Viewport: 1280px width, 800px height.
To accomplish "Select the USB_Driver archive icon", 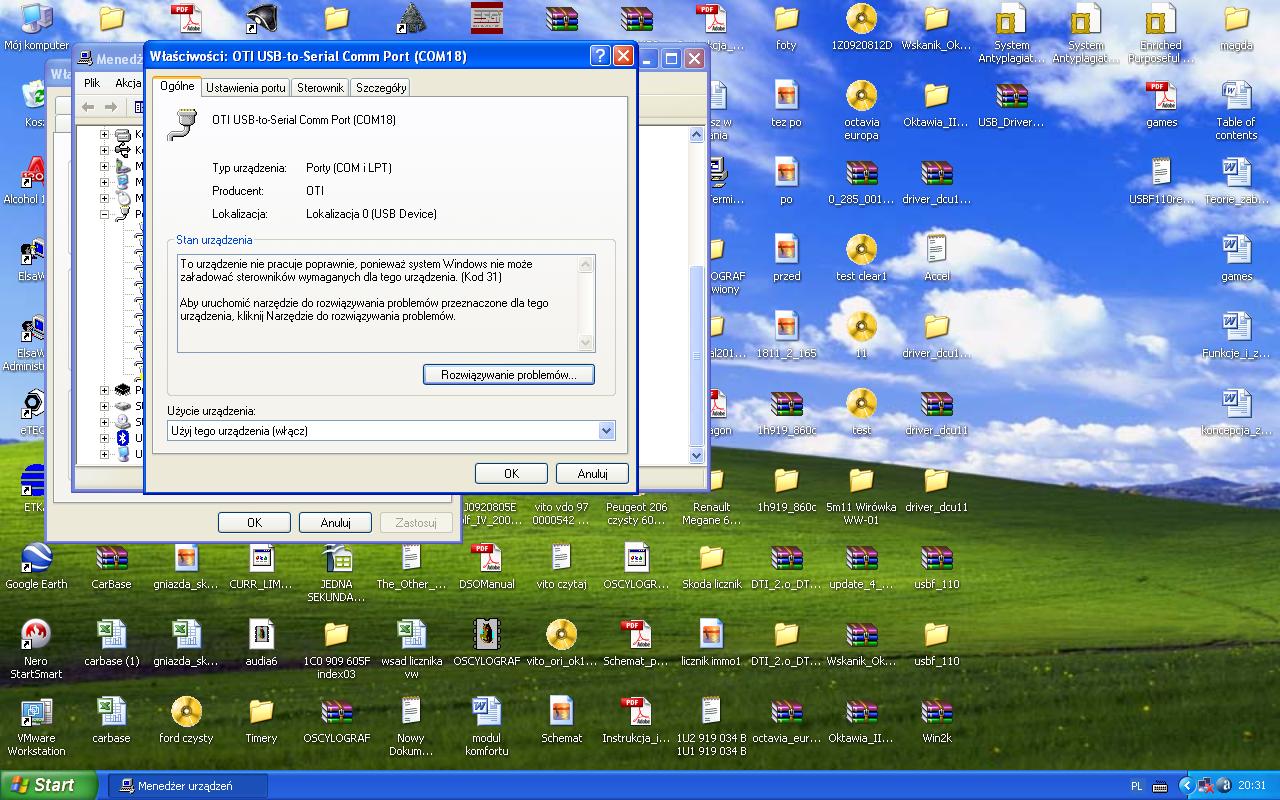I will pyautogui.click(x=1011, y=104).
